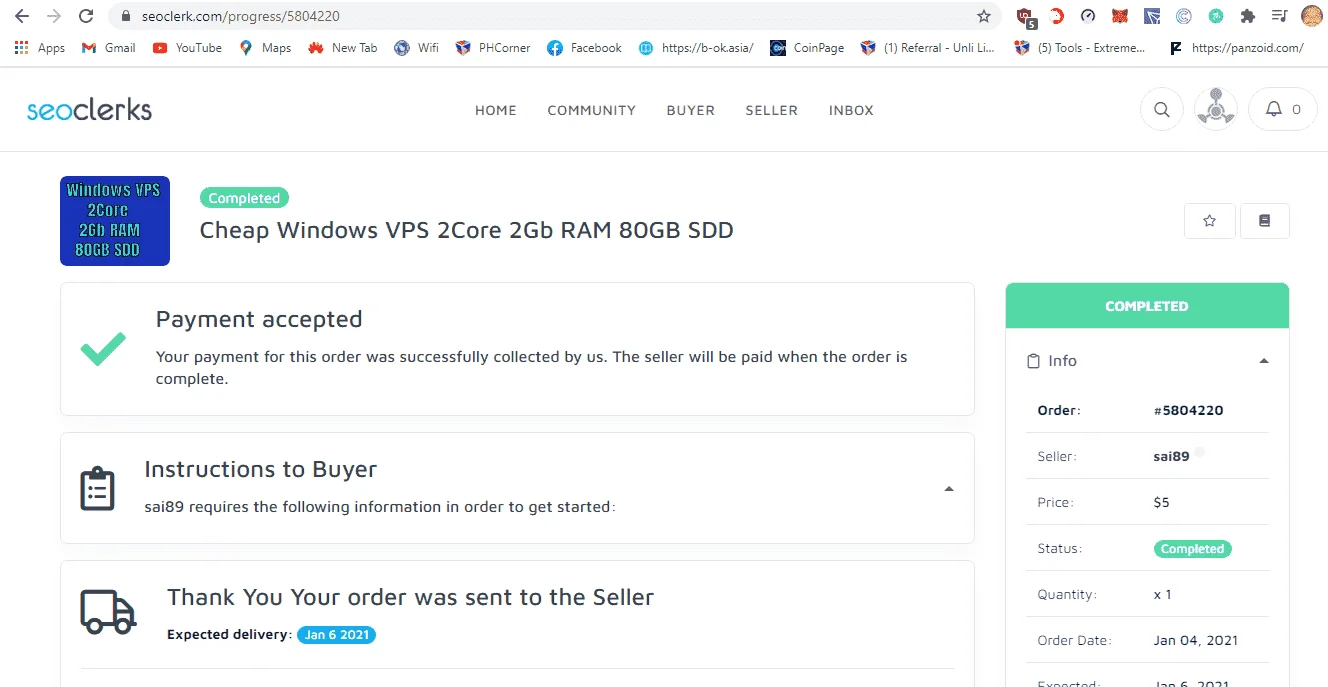Open the Gmail bookmark
1328x687 pixels.
coord(108,48)
